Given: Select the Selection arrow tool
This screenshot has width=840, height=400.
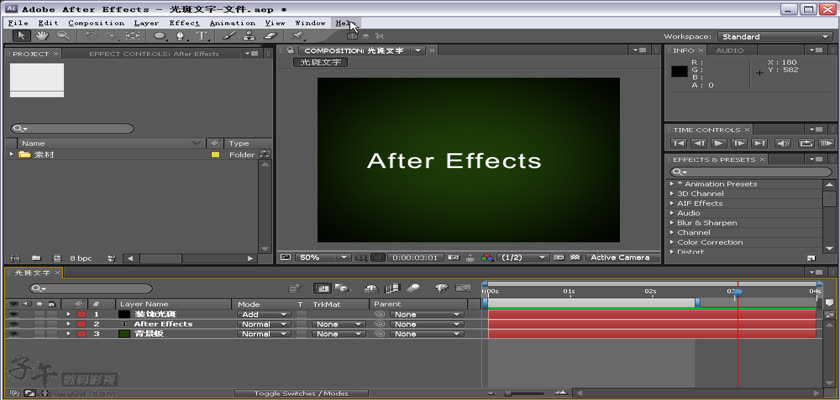Looking at the screenshot, I should point(21,36).
